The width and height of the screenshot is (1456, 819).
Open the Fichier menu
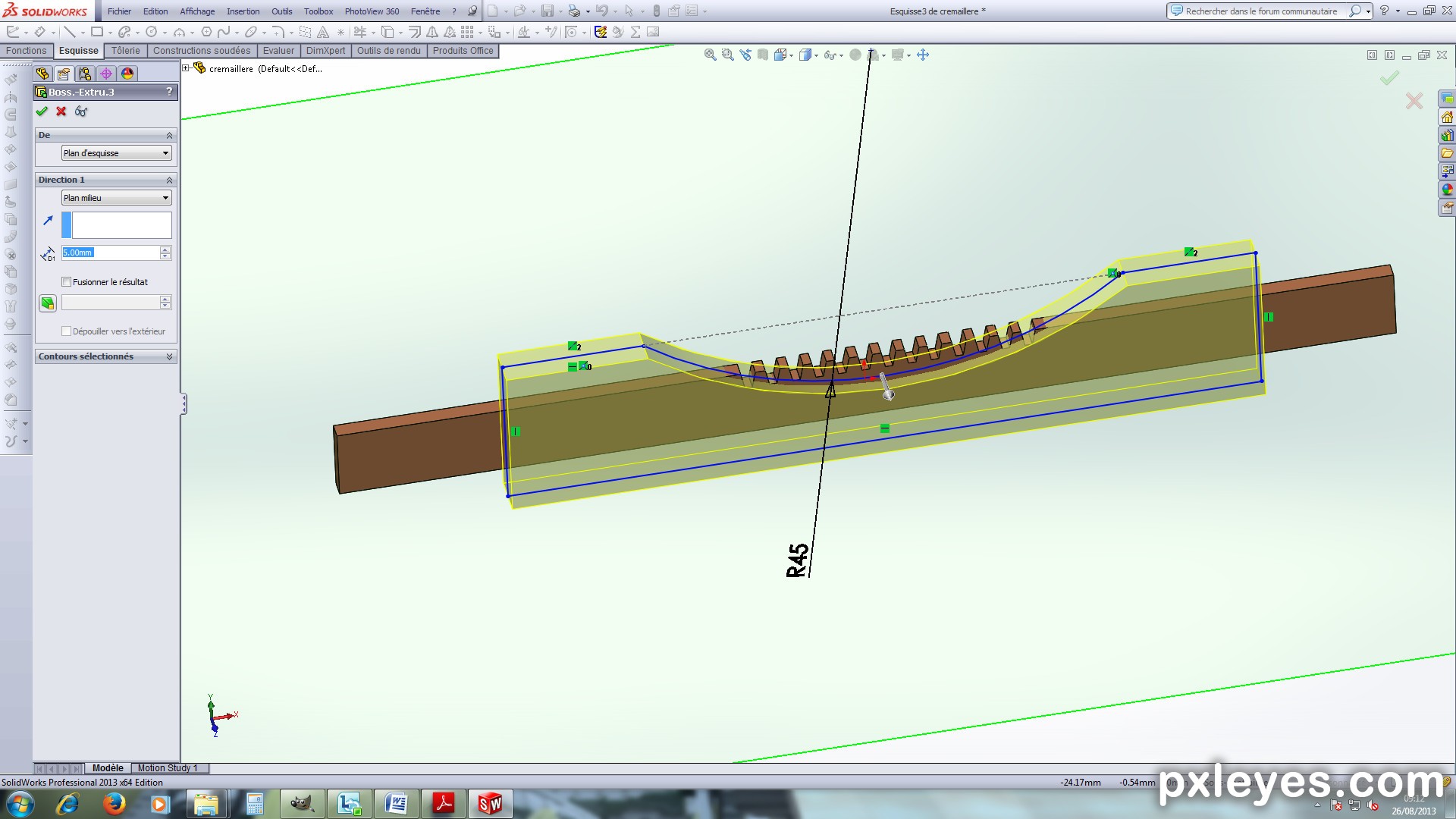119,11
